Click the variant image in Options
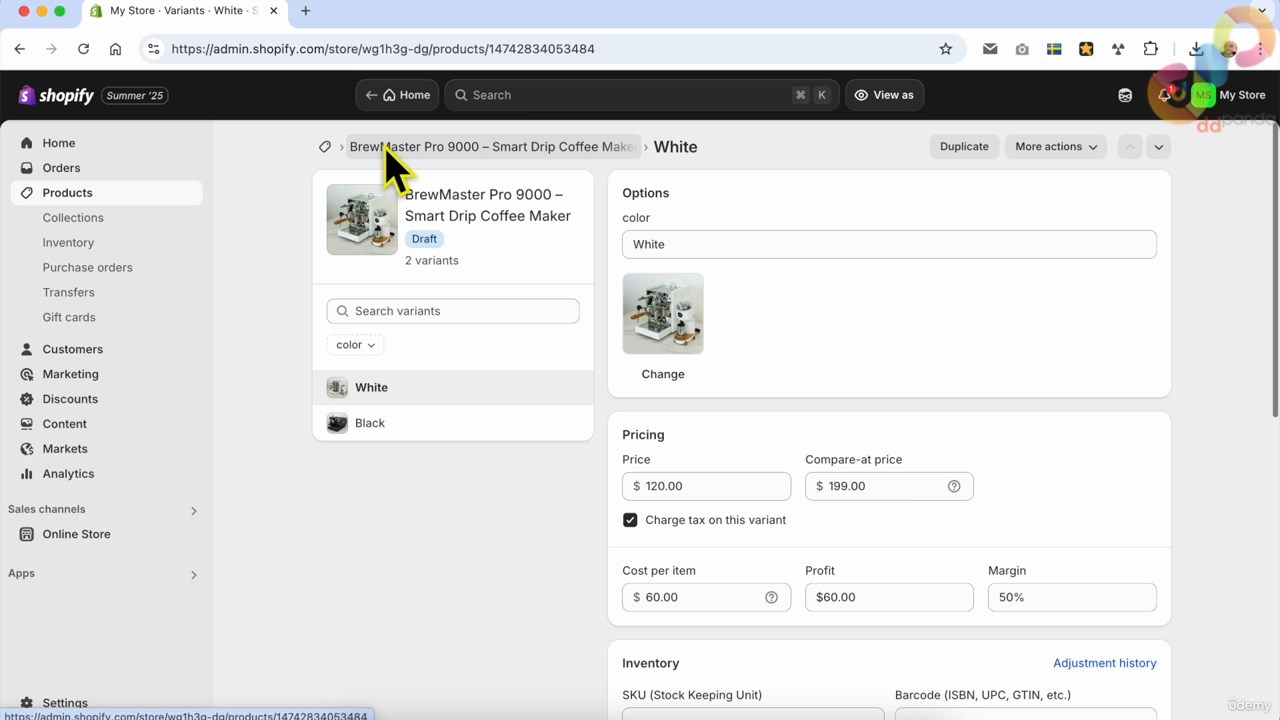1280x720 pixels. click(x=663, y=313)
